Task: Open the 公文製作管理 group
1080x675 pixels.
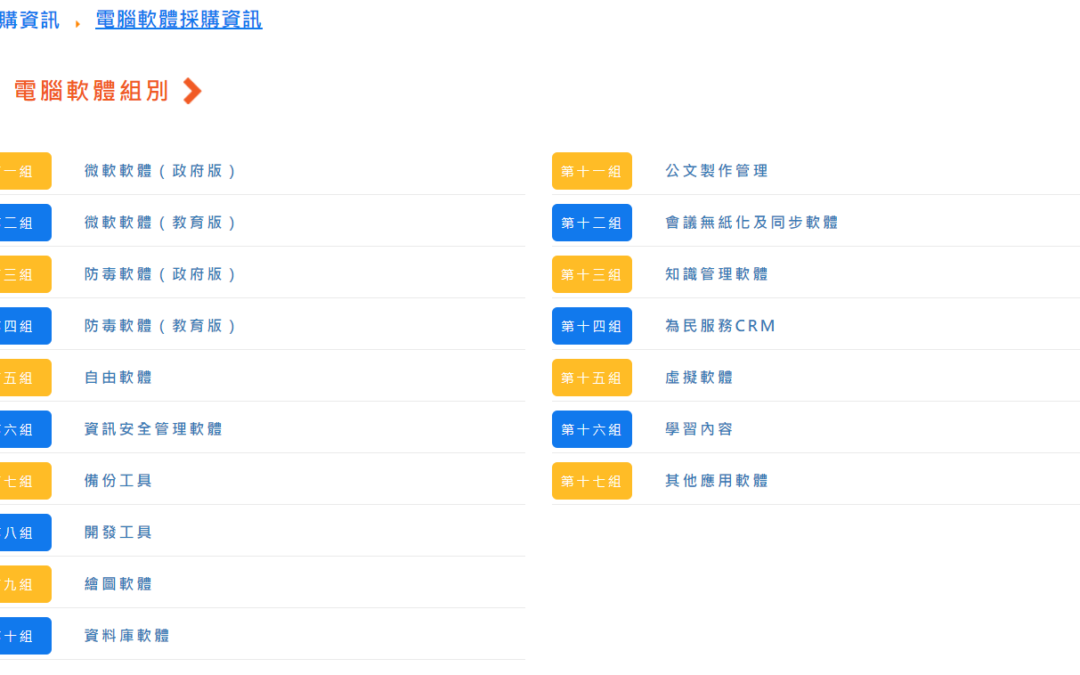Action: click(x=716, y=171)
